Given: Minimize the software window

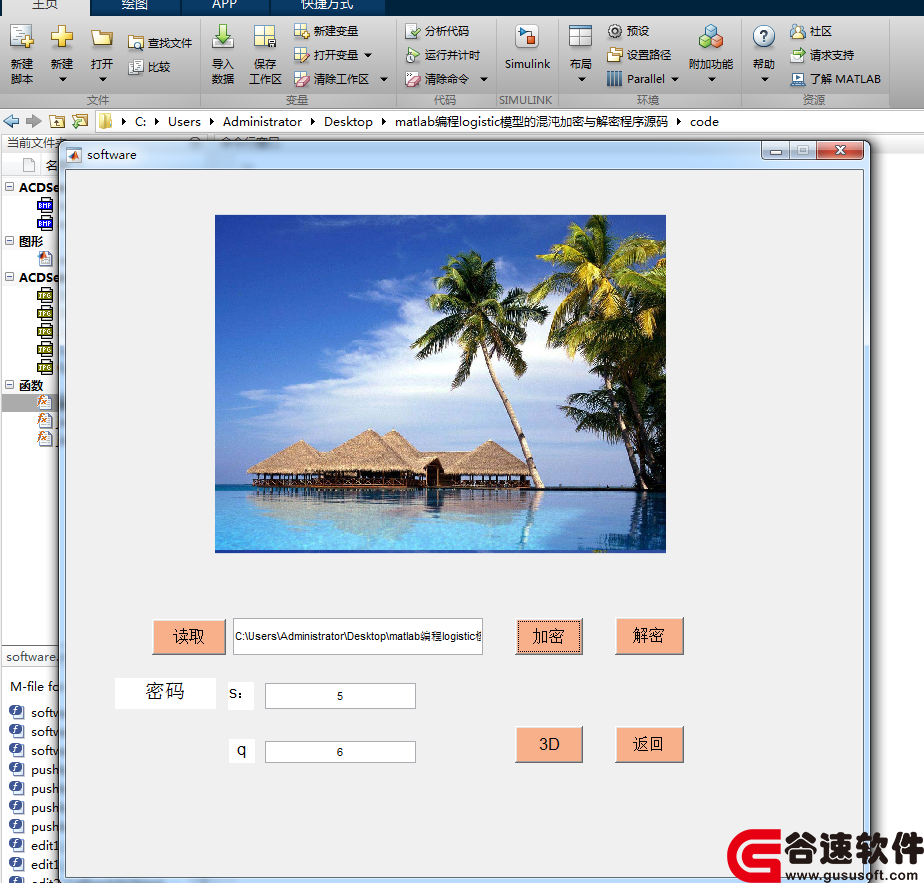Looking at the screenshot, I should pyautogui.click(x=776, y=151).
